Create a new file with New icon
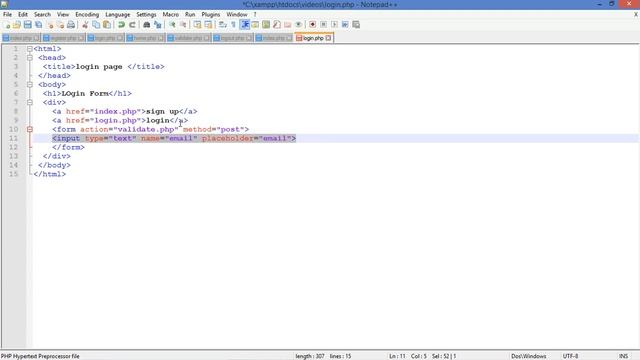Viewport: 640px width, 360px height. pyautogui.click(x=7, y=25)
